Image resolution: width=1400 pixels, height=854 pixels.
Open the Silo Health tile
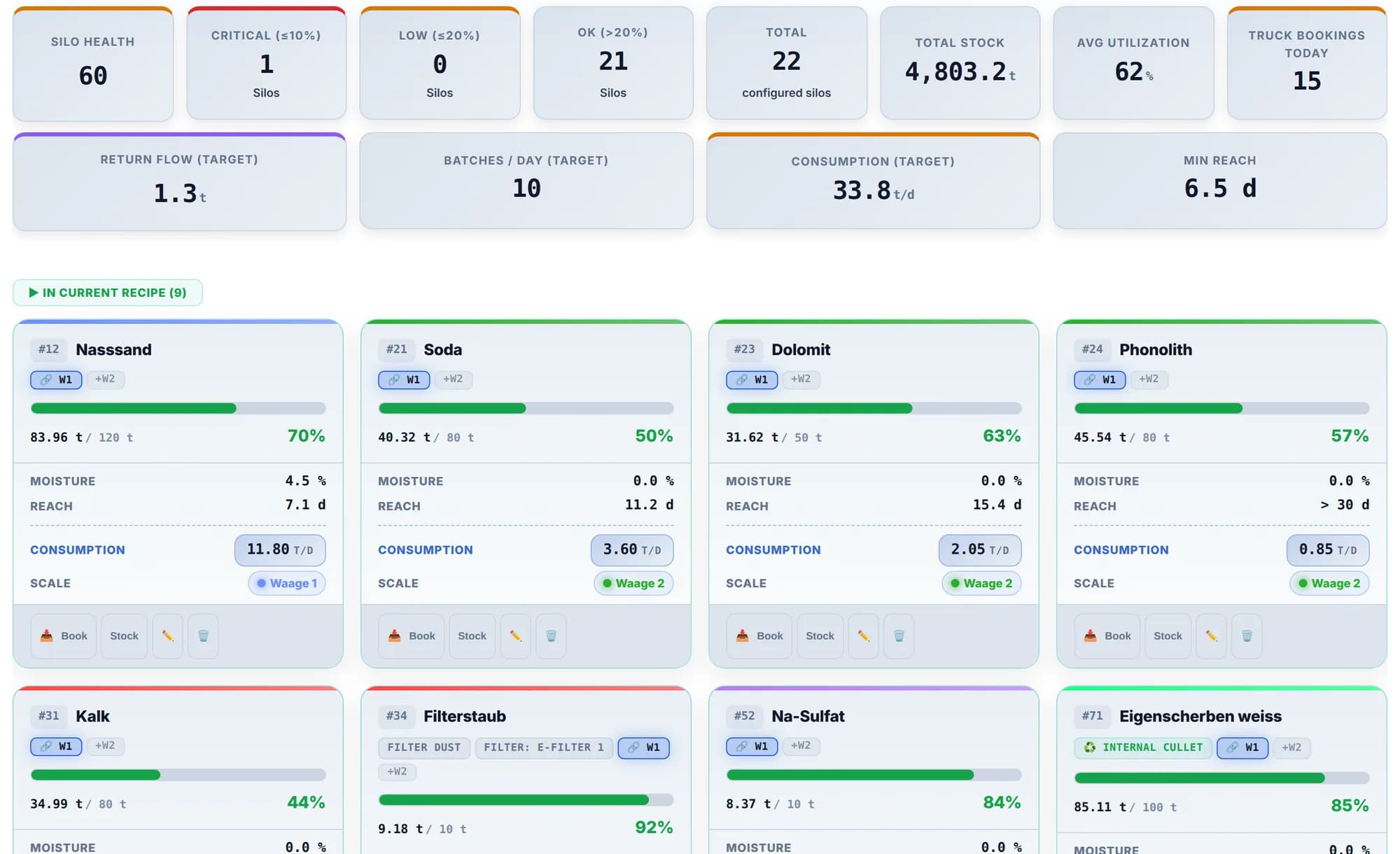click(93, 63)
